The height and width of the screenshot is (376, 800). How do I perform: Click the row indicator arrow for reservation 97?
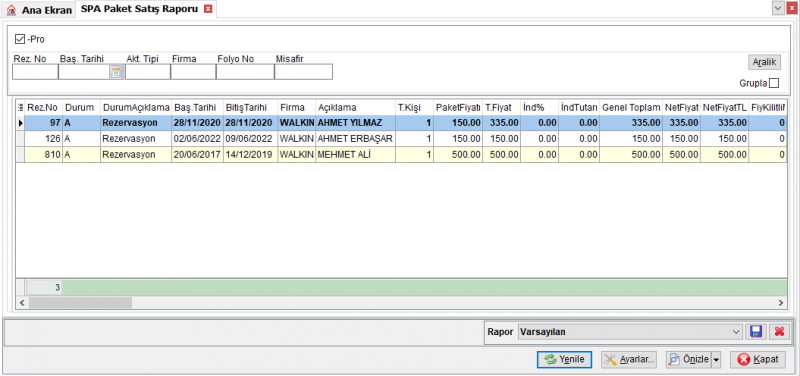(x=21, y=123)
